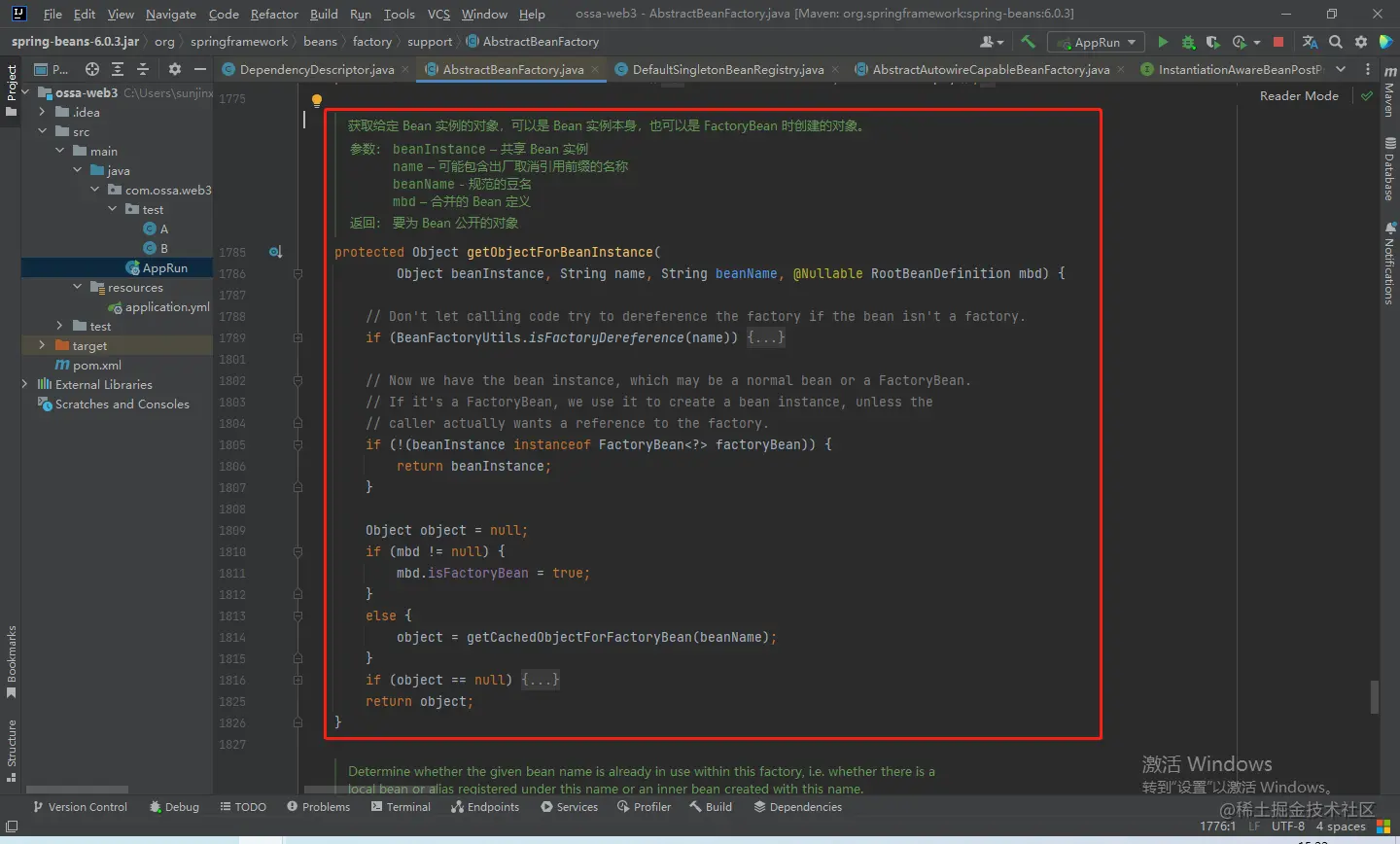Switch to AbstractAutowireCapableBeanFactory.java tab
This screenshot has width=1400, height=844.
[991, 69]
